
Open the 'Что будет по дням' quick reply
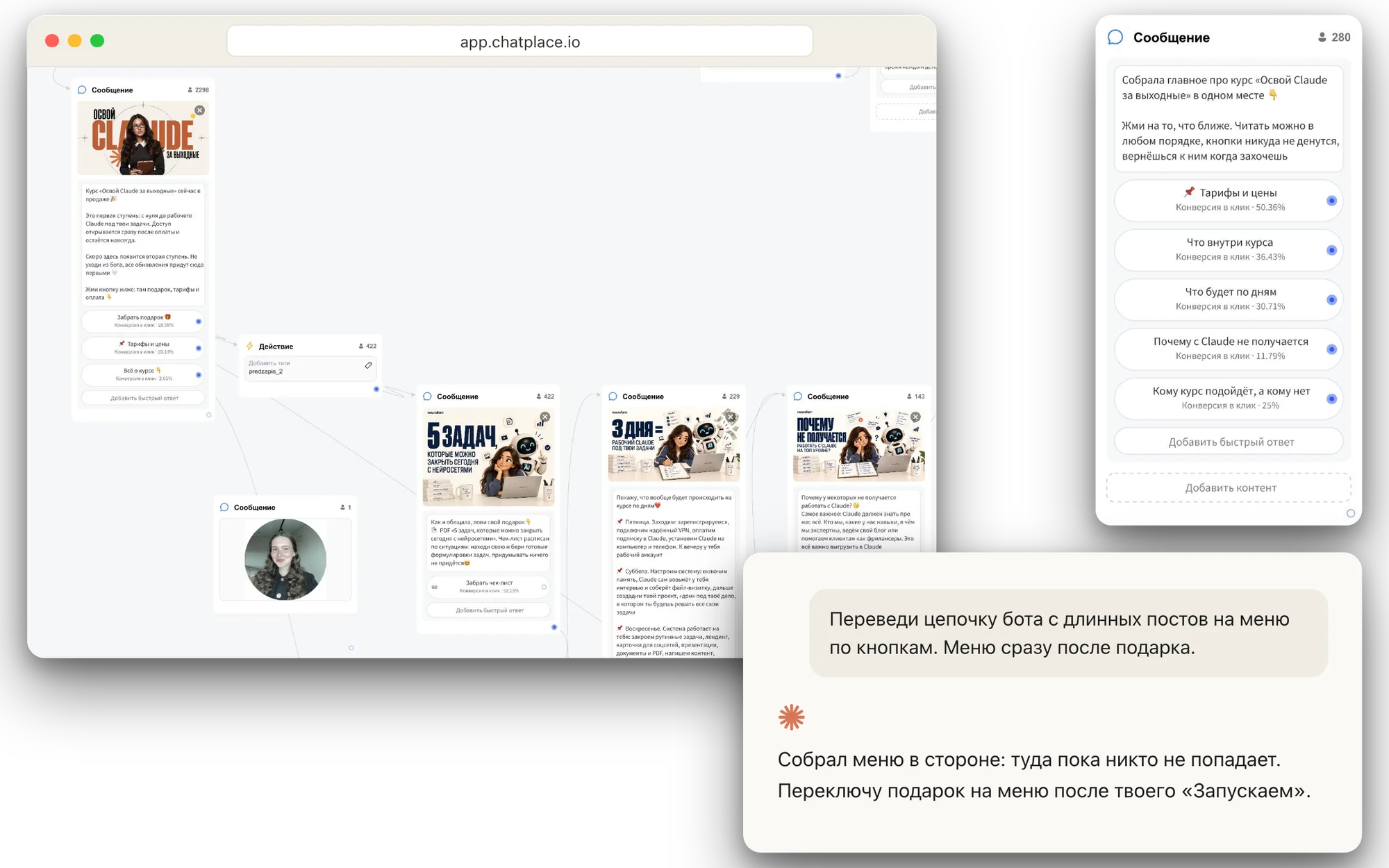pyautogui.click(x=1229, y=299)
